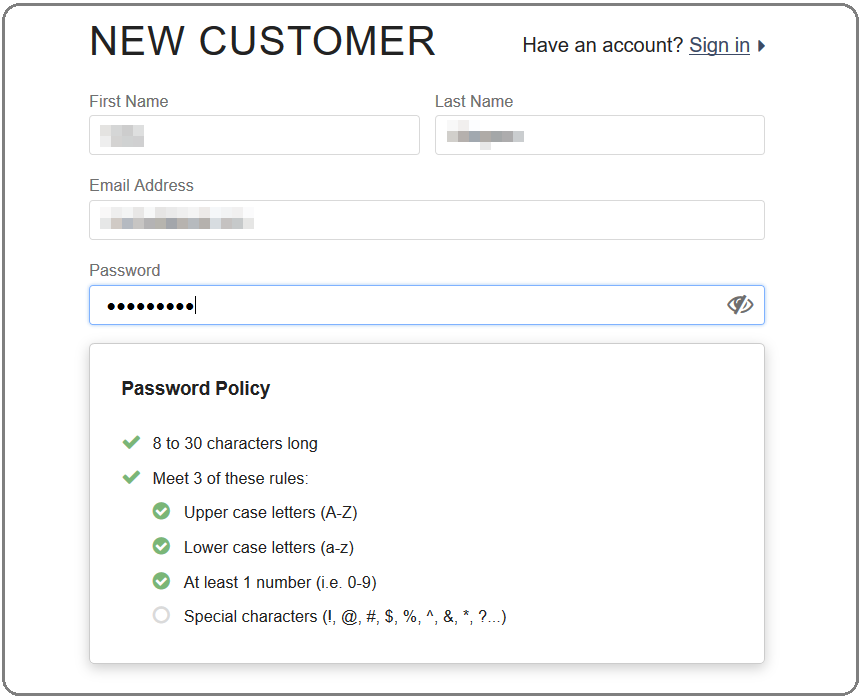Click the NEW CUSTOMER heading
Image resolution: width=862 pixels, height=698 pixels.
point(263,41)
